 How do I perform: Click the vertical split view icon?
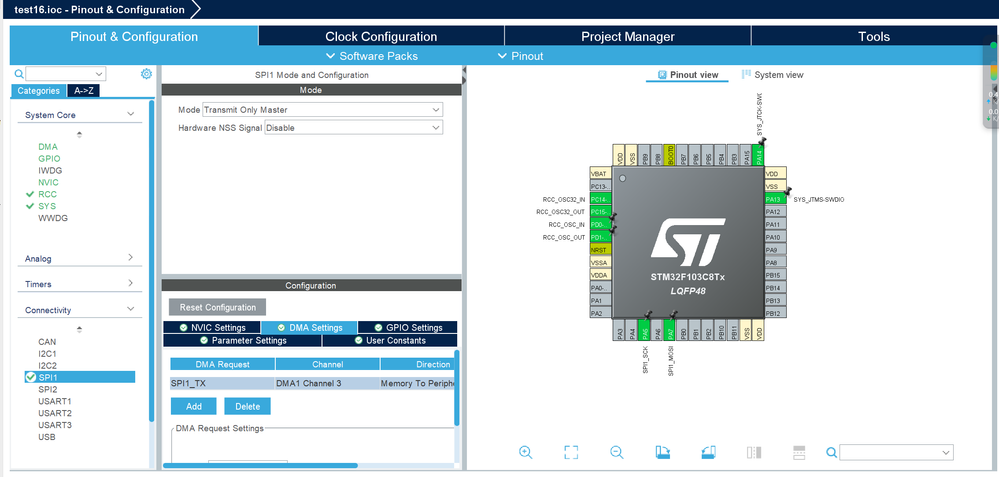pyautogui.click(x=754, y=452)
